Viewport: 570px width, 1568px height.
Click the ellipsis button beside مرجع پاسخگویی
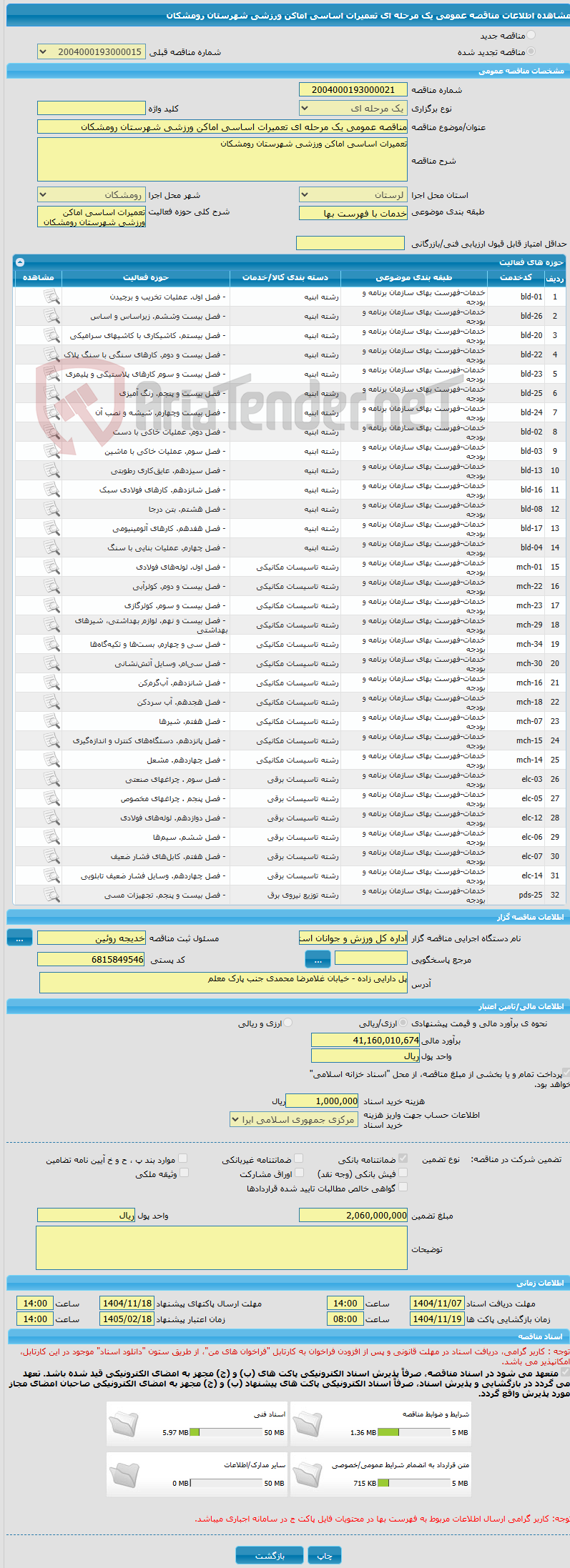318,960
